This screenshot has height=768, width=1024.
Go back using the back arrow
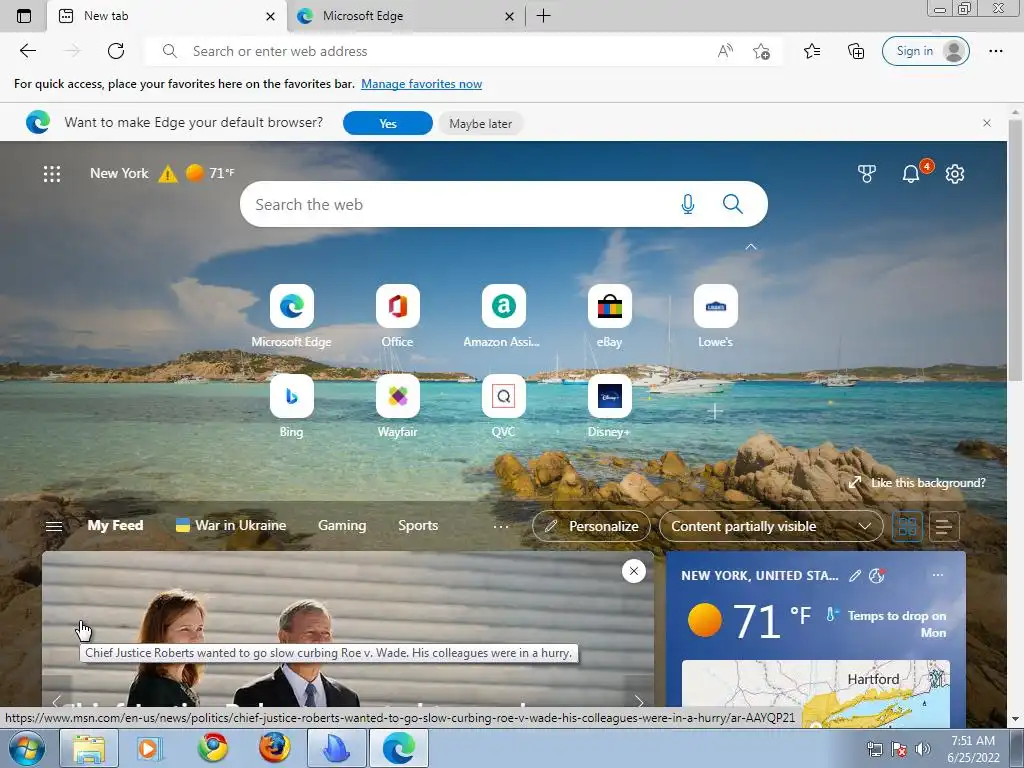pos(27,51)
